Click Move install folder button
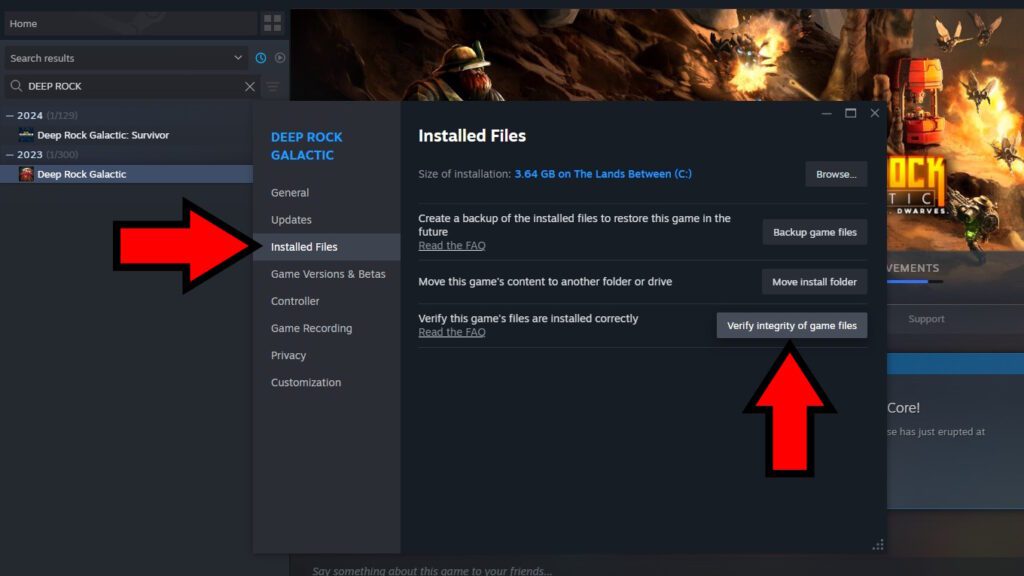The height and width of the screenshot is (576, 1024). click(814, 281)
